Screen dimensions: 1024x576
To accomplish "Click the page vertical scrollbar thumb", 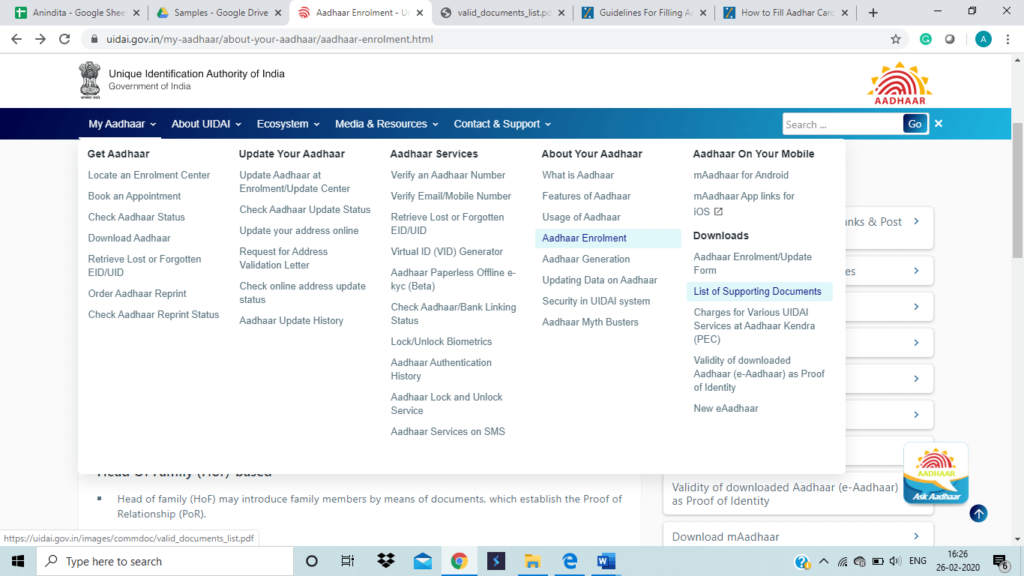I will tap(1017, 189).
